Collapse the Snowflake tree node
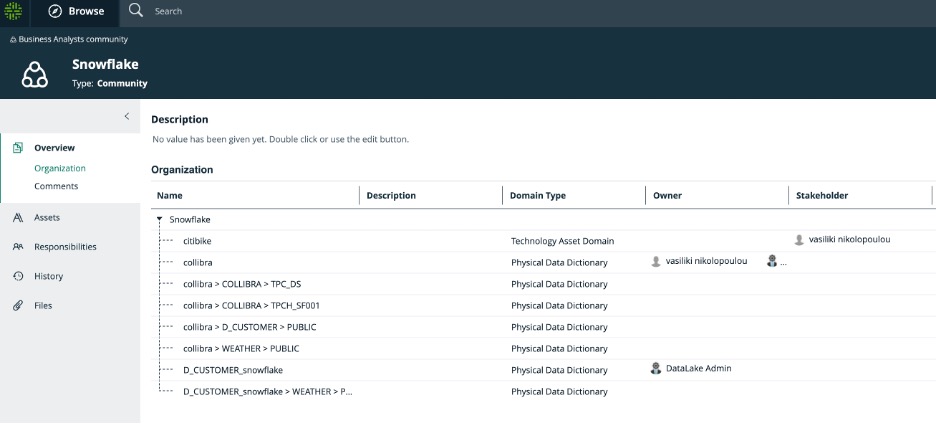 pyautogui.click(x=159, y=219)
